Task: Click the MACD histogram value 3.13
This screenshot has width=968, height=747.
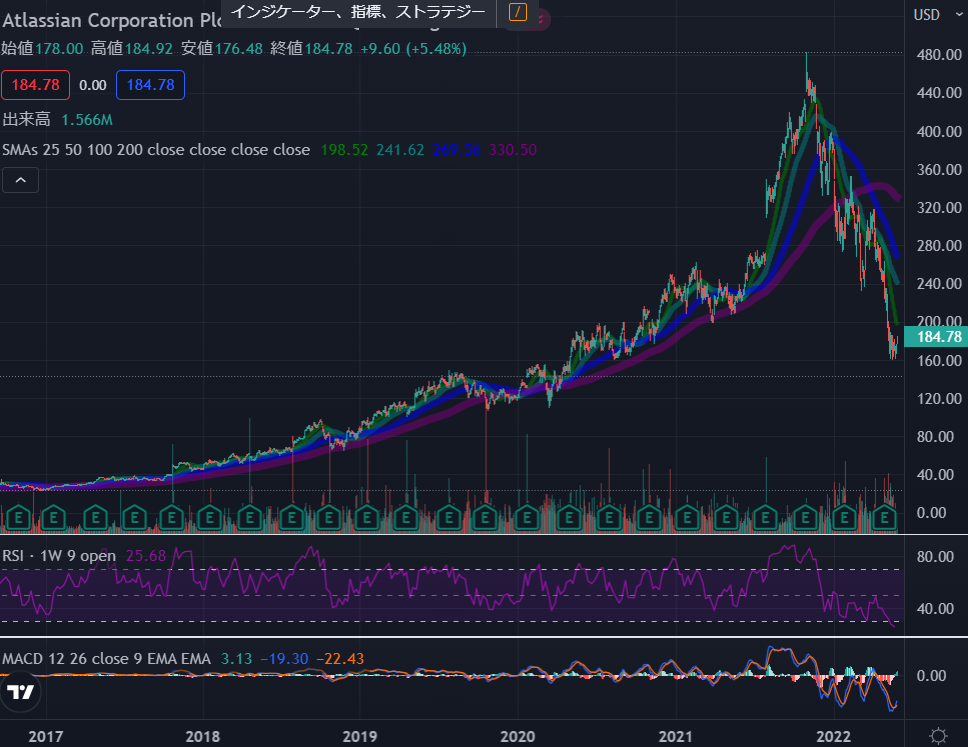Action: point(236,659)
